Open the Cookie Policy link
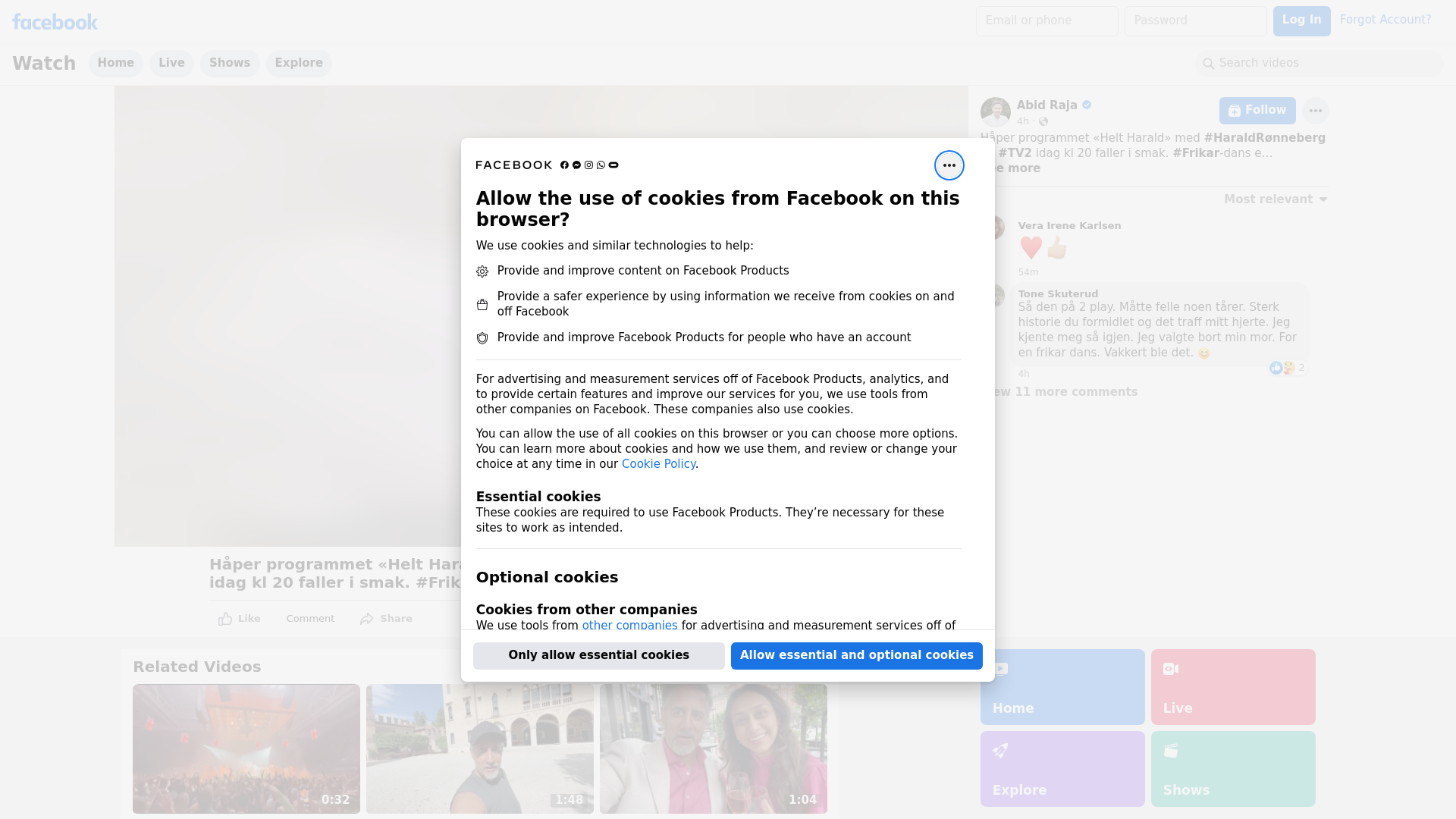Viewport: 1456px width, 819px height. point(658,464)
